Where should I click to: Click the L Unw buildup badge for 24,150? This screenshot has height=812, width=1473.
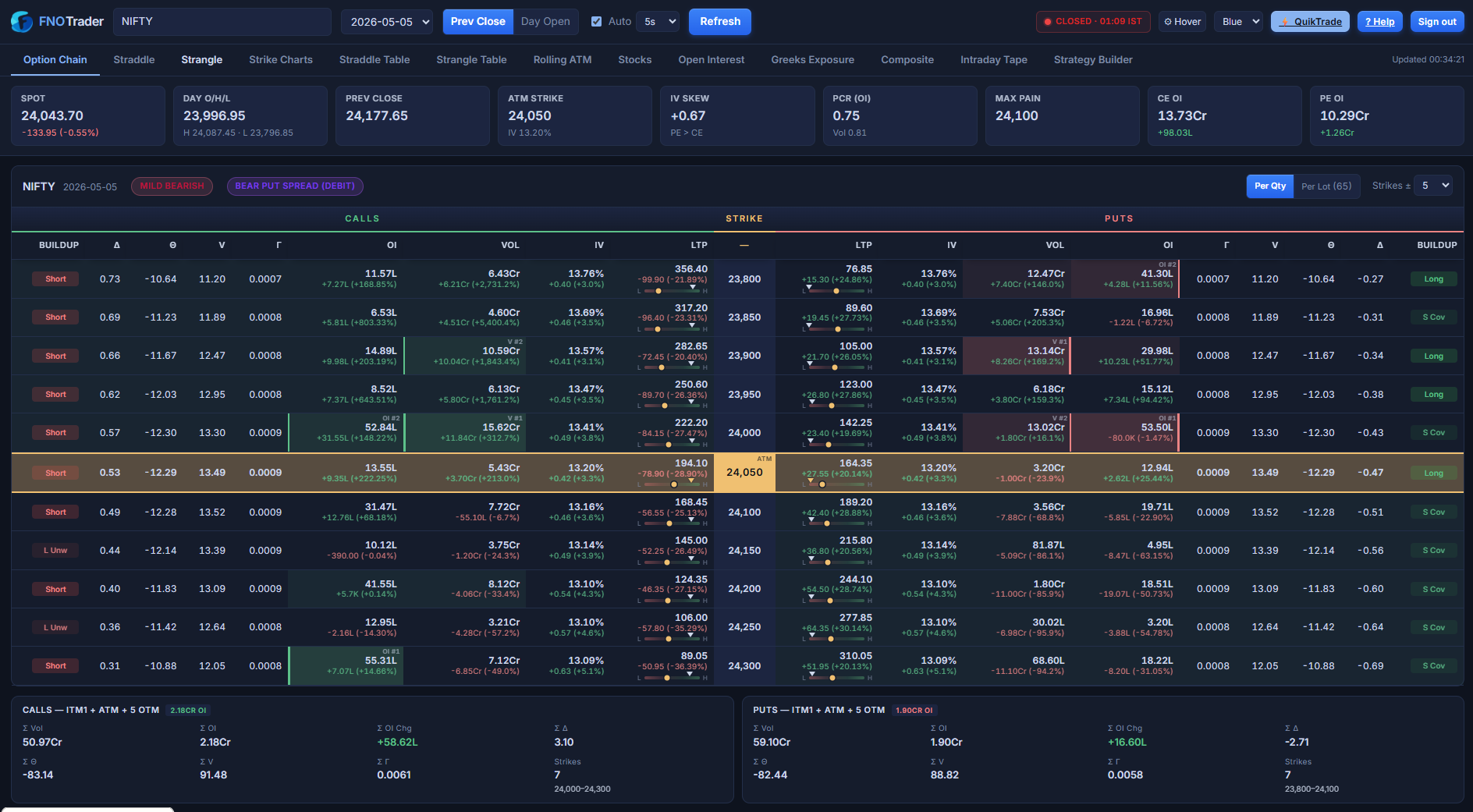pos(55,551)
